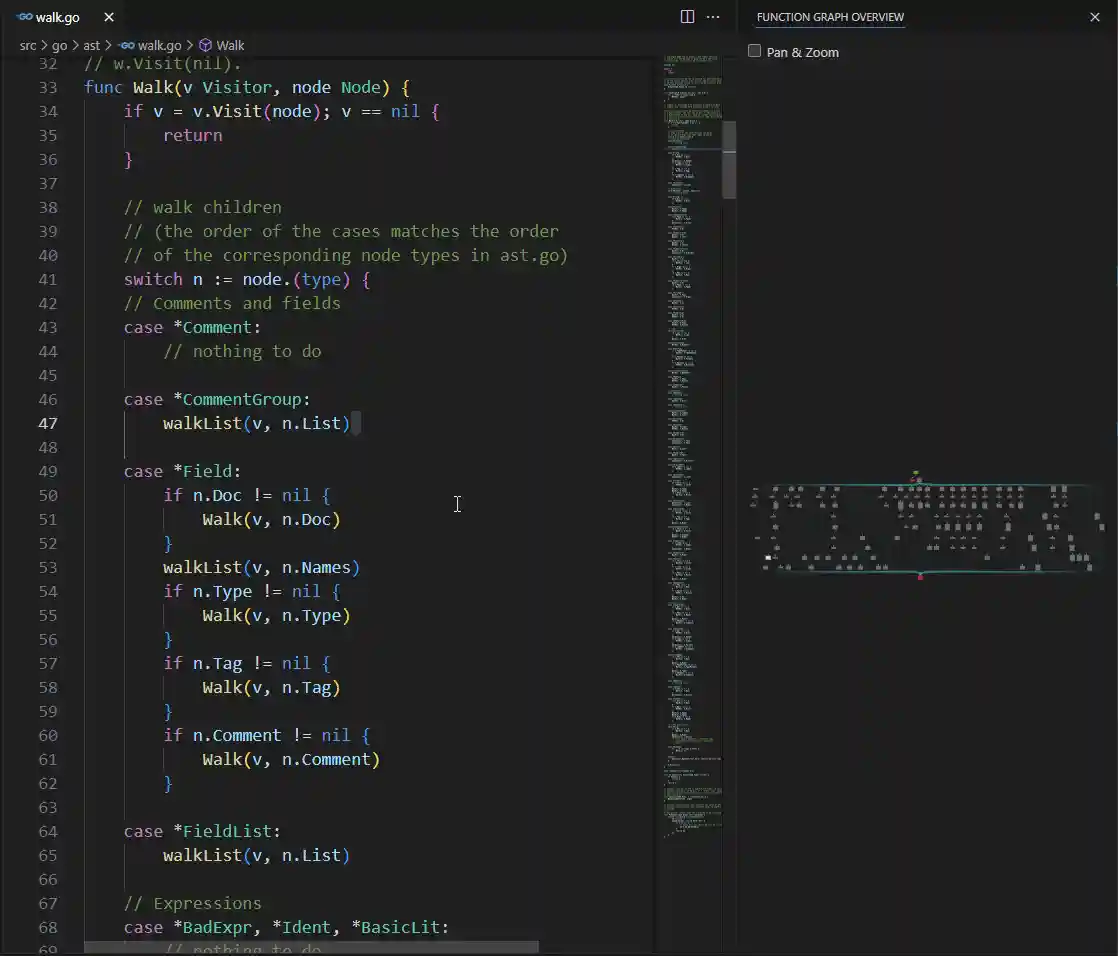Open the src breadcrumb dropdown
1118x956 pixels.
tap(28, 45)
